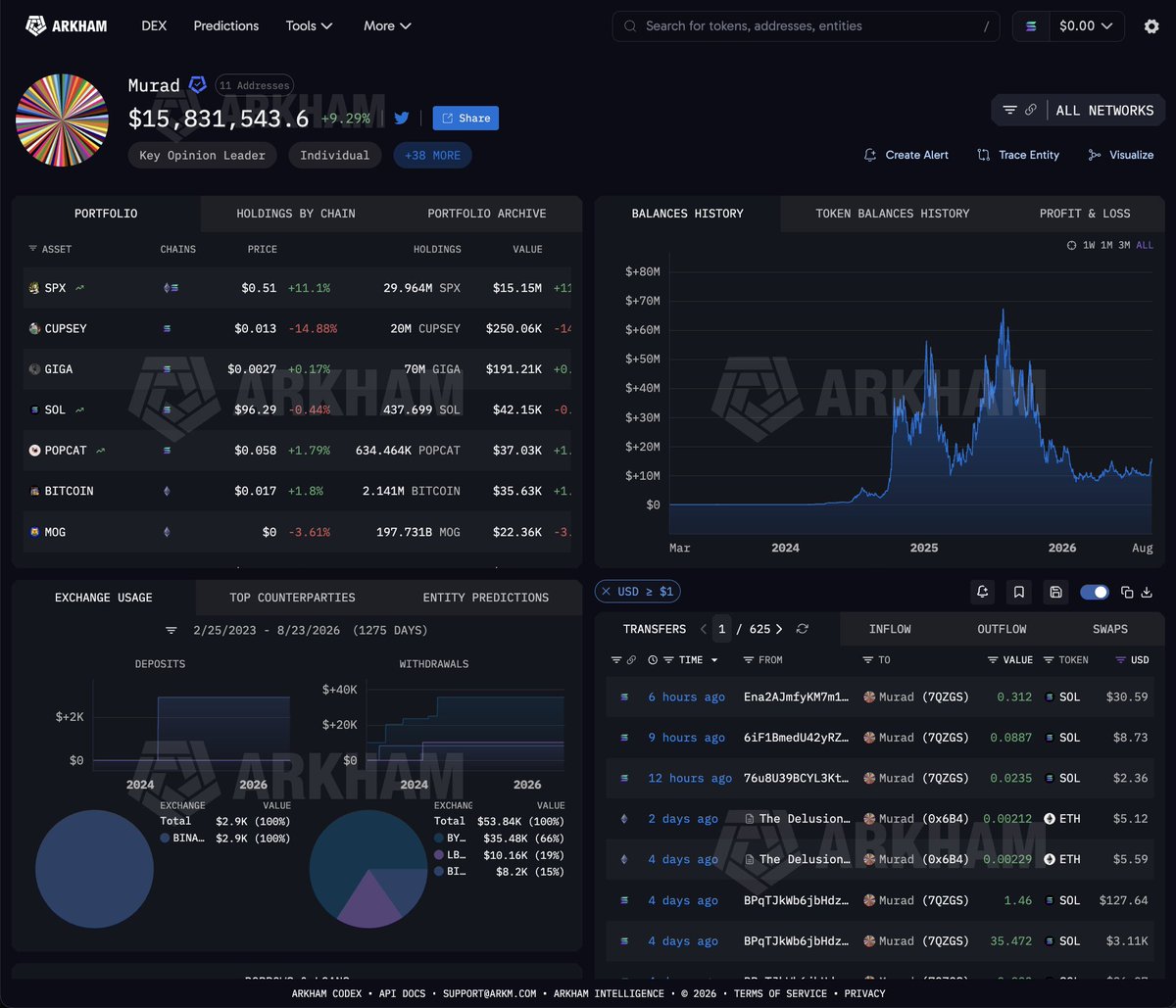
Task: Open the Tools dropdown menu
Action: point(309,25)
